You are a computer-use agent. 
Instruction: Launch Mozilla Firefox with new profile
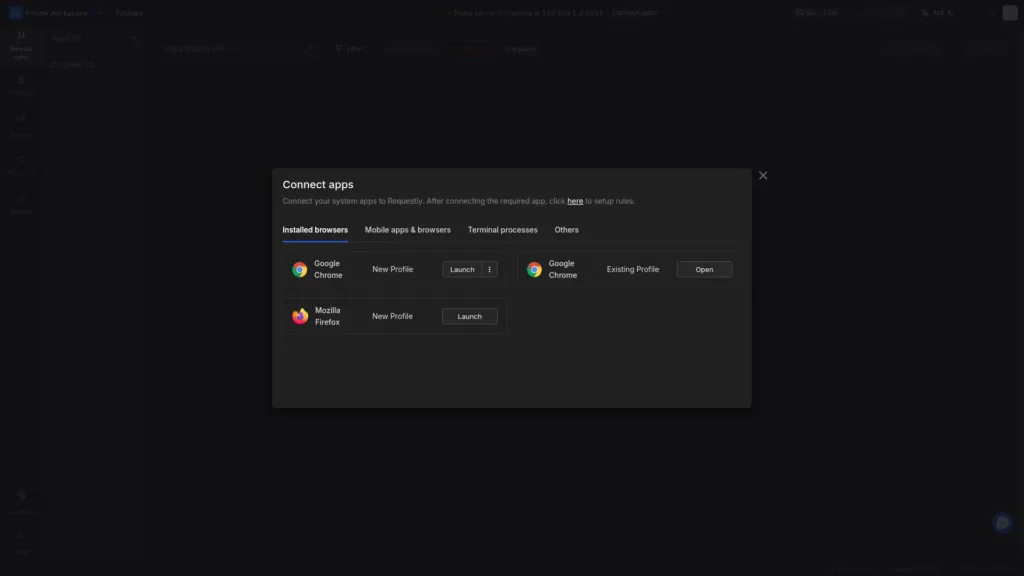pyautogui.click(x=469, y=317)
